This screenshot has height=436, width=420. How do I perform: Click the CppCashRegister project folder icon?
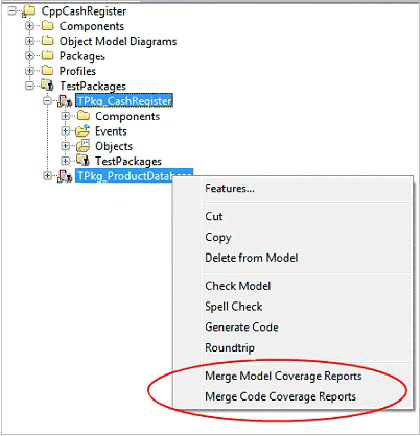(29, 11)
